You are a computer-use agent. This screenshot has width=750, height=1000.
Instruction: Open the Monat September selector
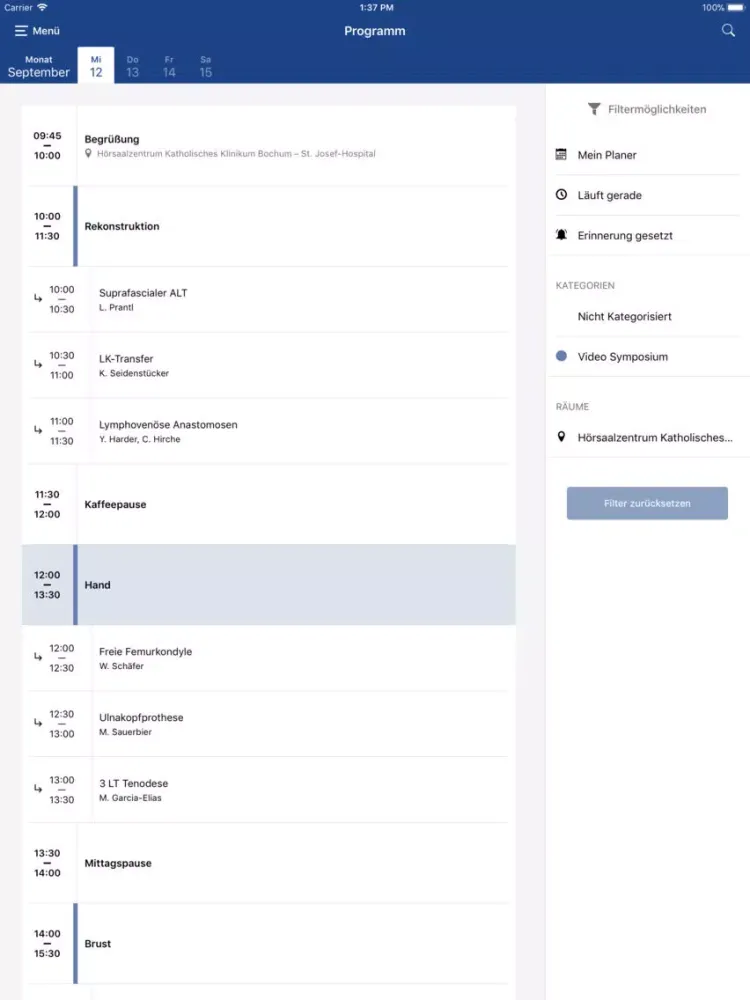pyautogui.click(x=39, y=67)
